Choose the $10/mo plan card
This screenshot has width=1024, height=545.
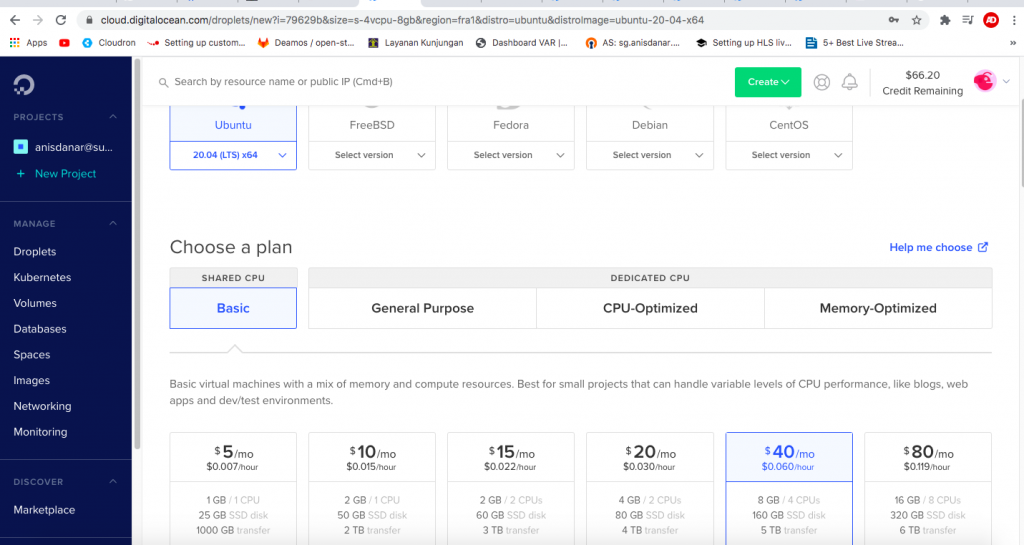372,488
